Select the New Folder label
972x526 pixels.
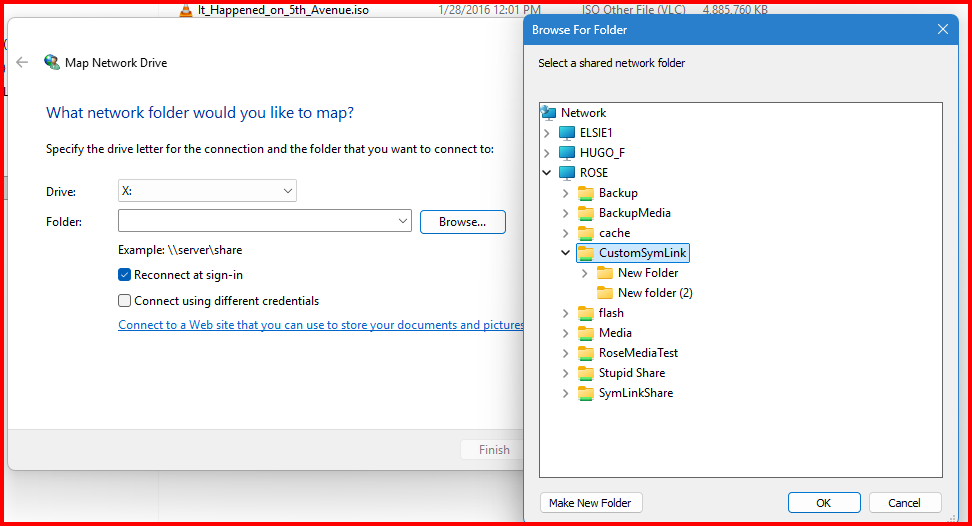(648, 273)
